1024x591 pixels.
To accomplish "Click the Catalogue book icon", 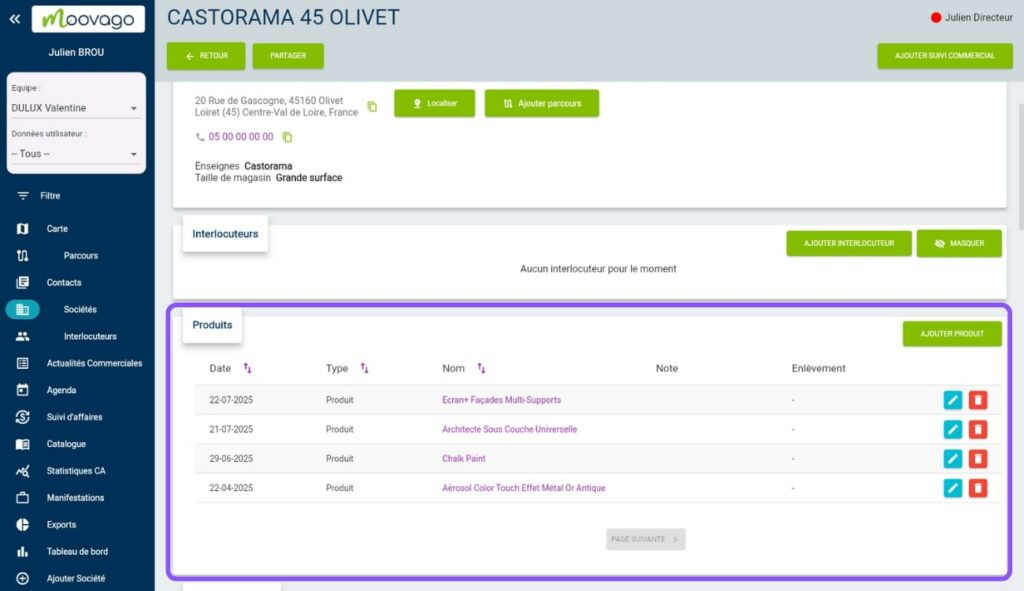I will point(23,444).
